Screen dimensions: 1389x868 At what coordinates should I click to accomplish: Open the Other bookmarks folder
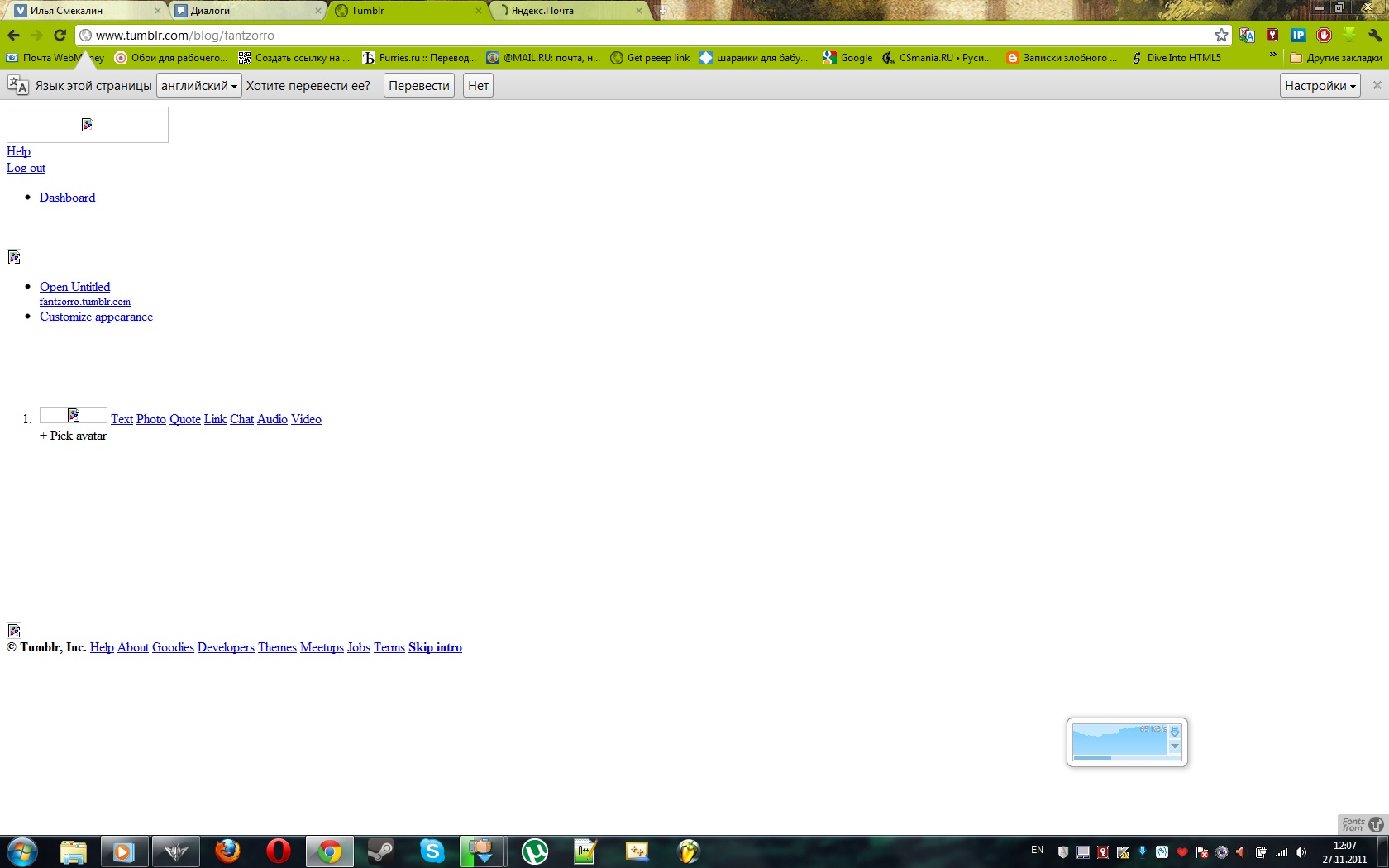[1336, 58]
